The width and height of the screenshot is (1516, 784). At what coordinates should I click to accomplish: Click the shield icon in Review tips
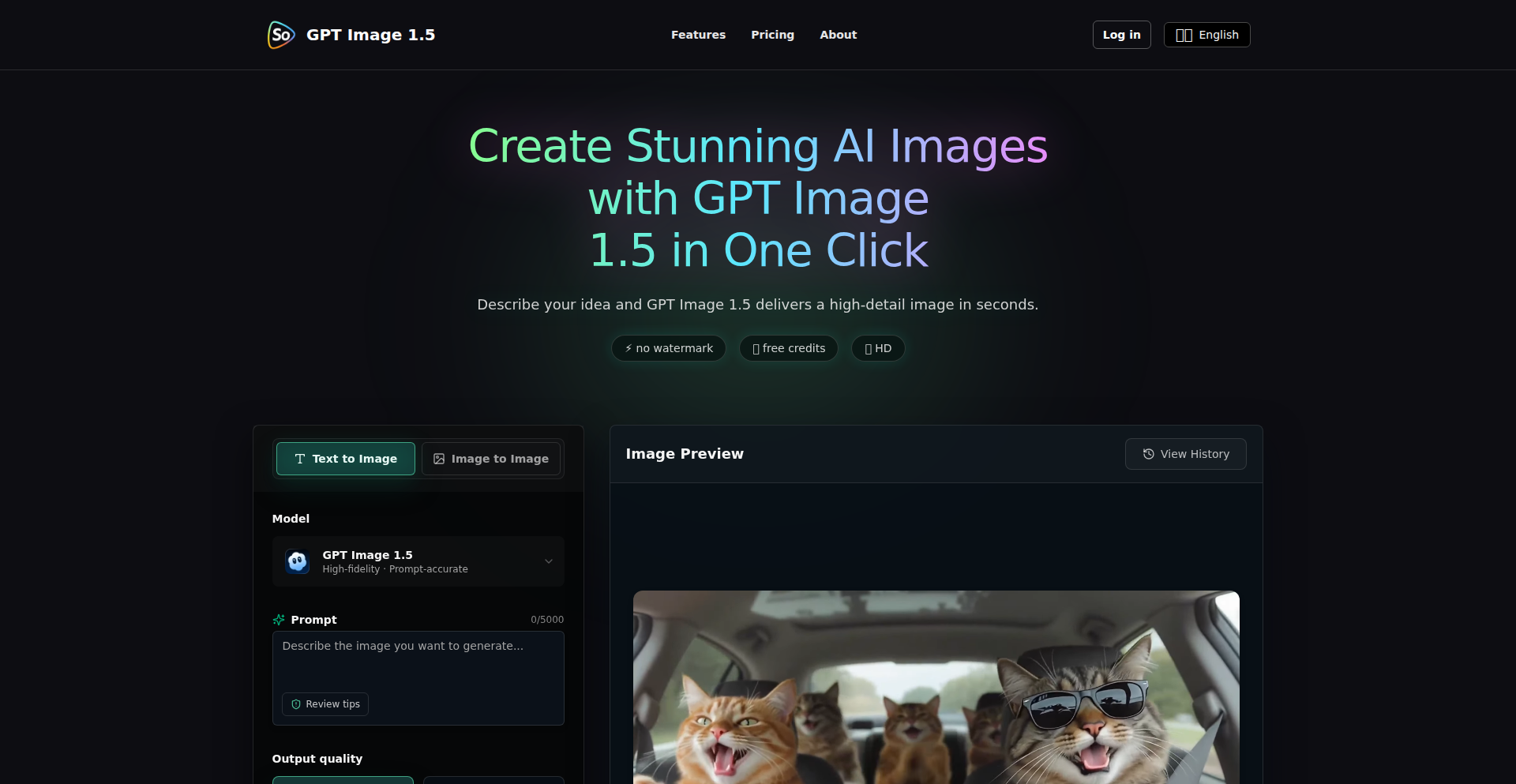click(296, 704)
